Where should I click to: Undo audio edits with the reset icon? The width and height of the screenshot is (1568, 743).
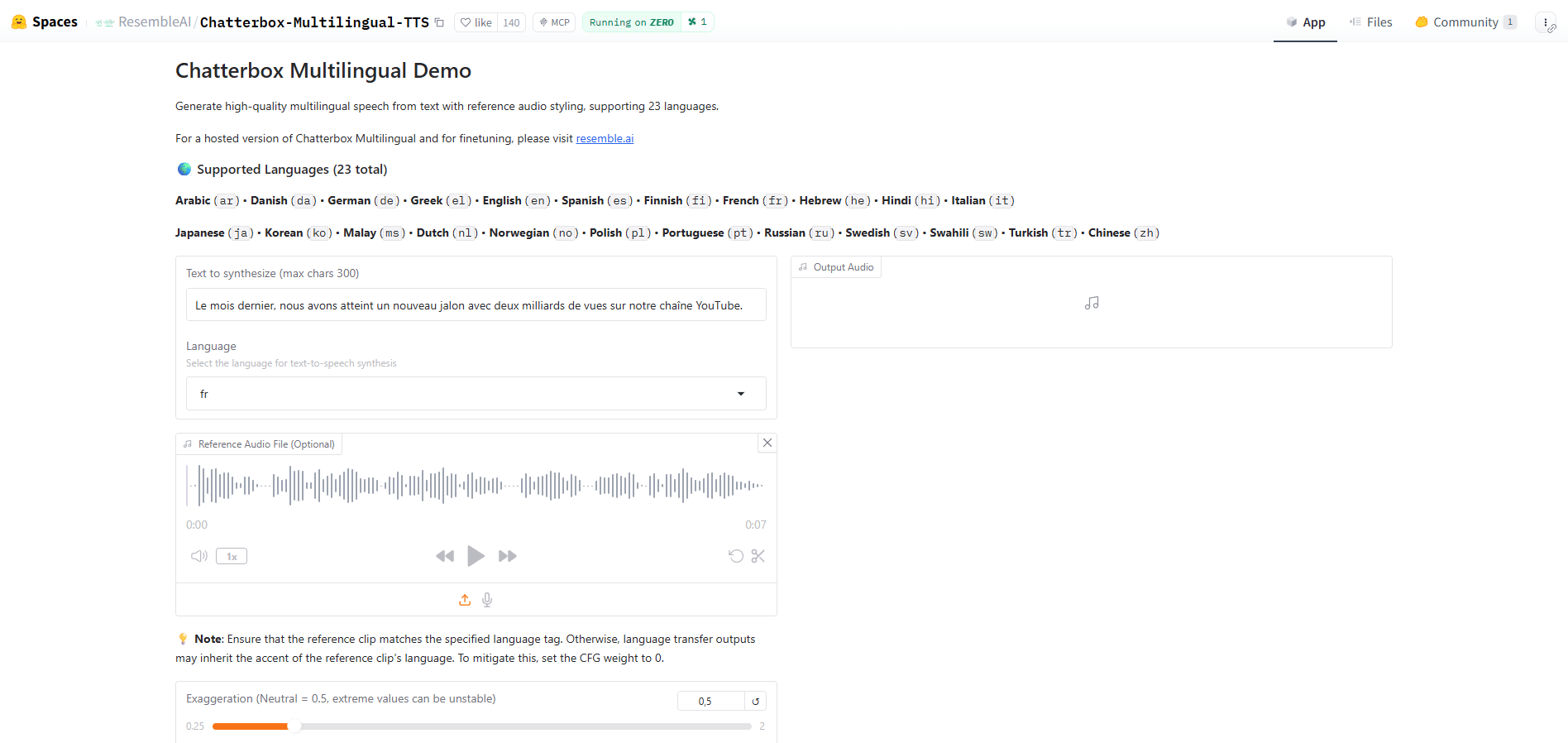735,556
